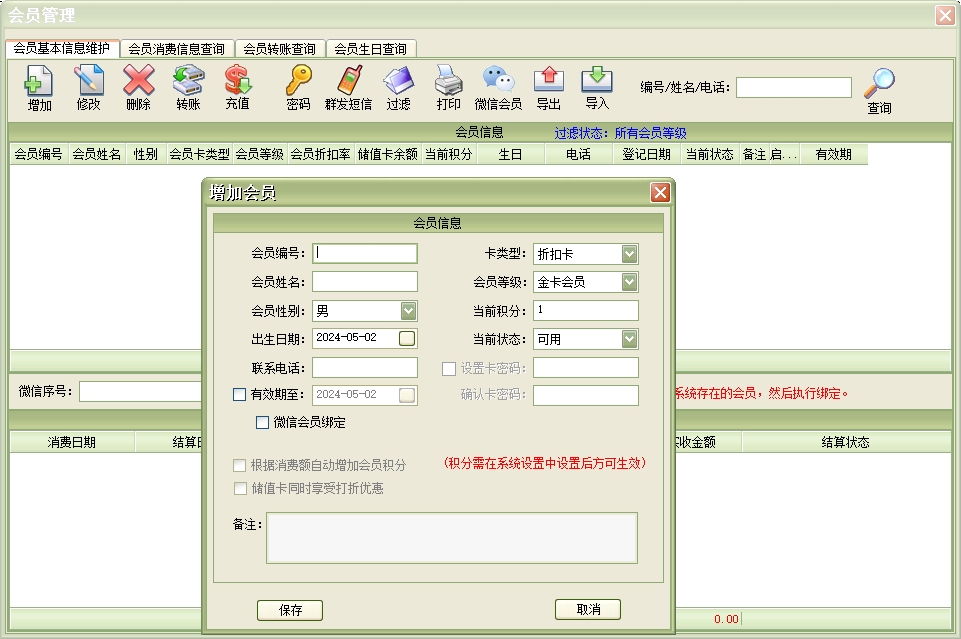The width and height of the screenshot is (961, 639).
Task: Click the 打印 (print) toolbar icon
Action: click(x=448, y=82)
